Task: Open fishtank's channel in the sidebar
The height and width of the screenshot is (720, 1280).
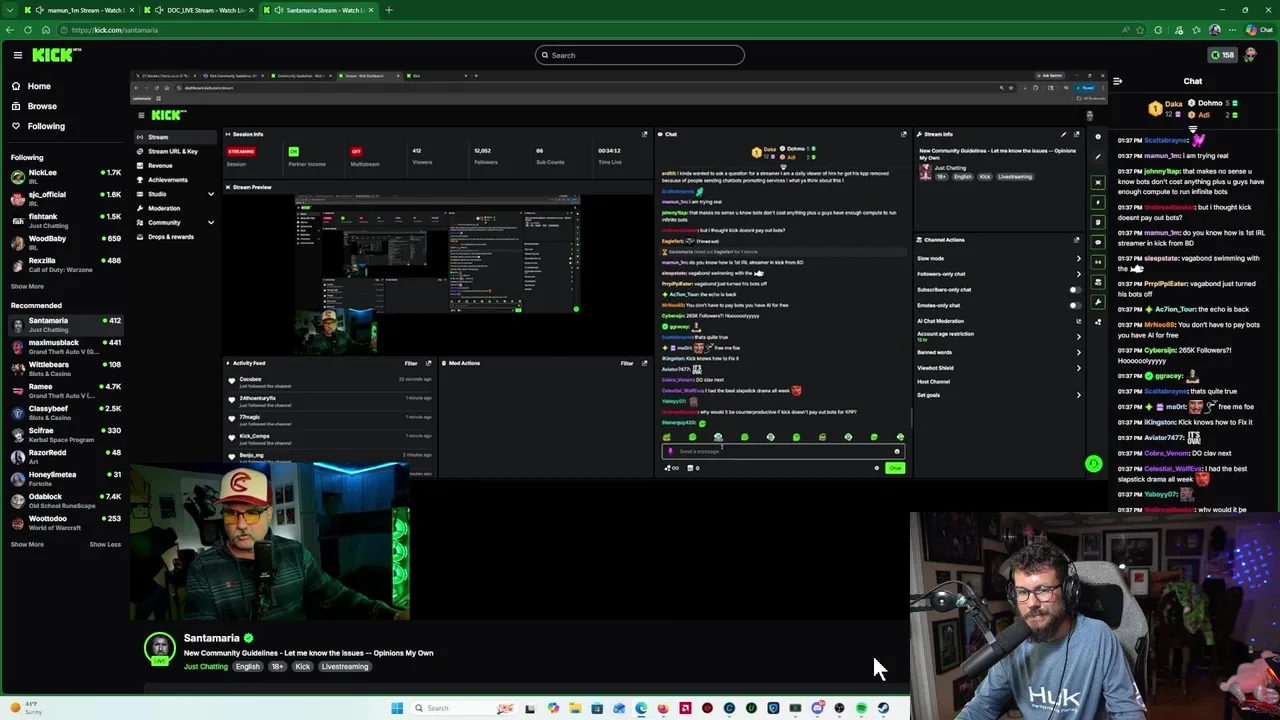Action: 65,219
